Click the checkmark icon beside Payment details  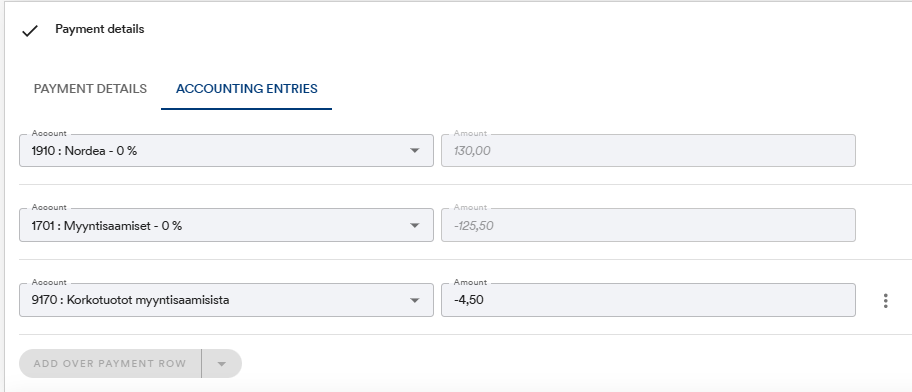(x=30, y=31)
